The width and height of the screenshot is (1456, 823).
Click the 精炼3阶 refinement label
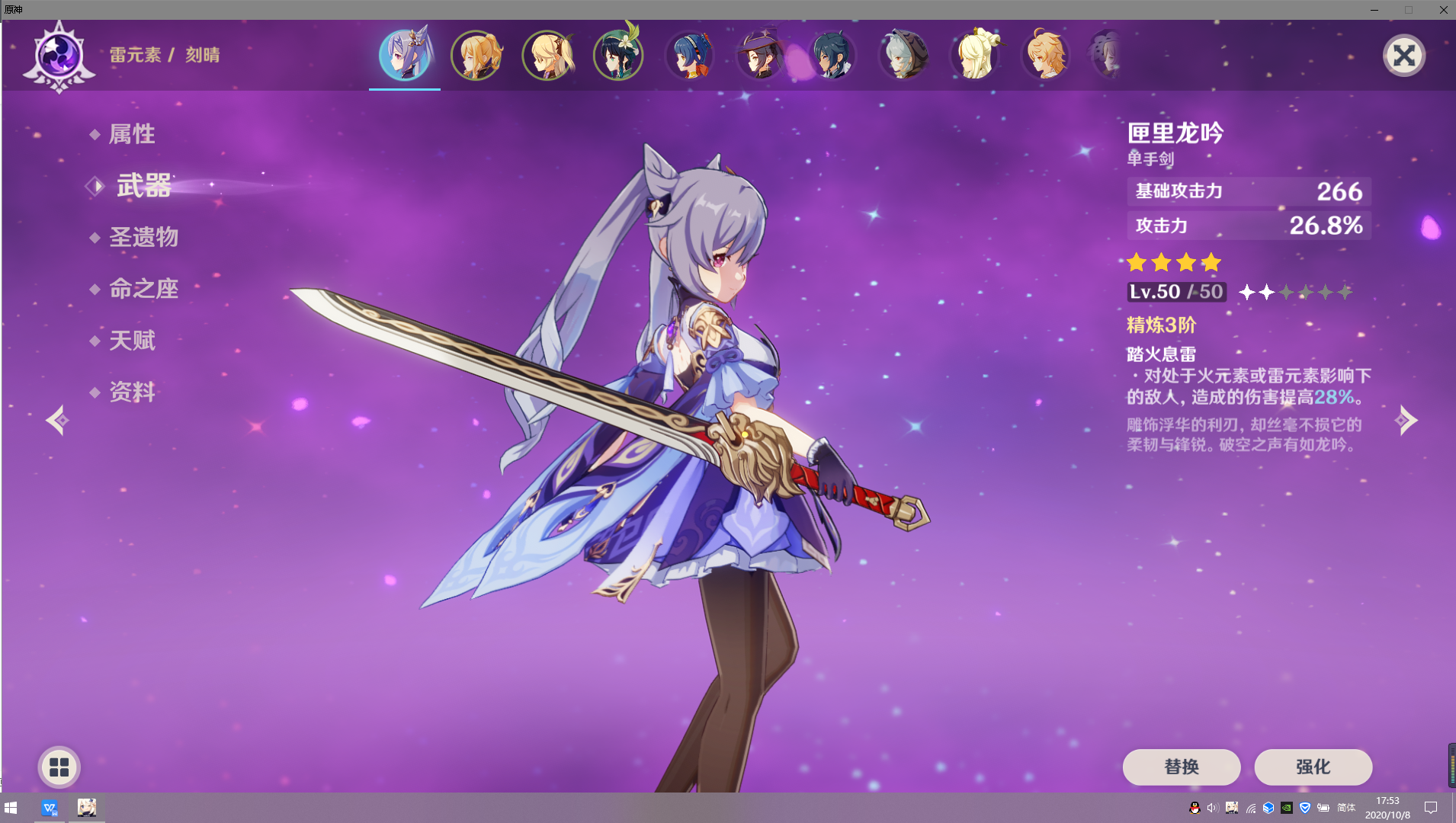(x=1162, y=325)
